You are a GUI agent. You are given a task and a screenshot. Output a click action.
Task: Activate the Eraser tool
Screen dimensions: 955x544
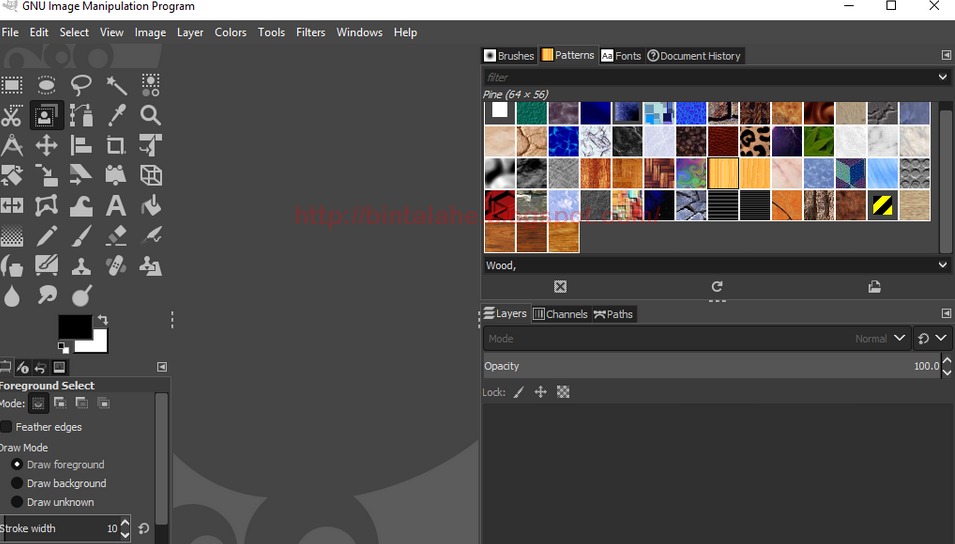[x=116, y=236]
